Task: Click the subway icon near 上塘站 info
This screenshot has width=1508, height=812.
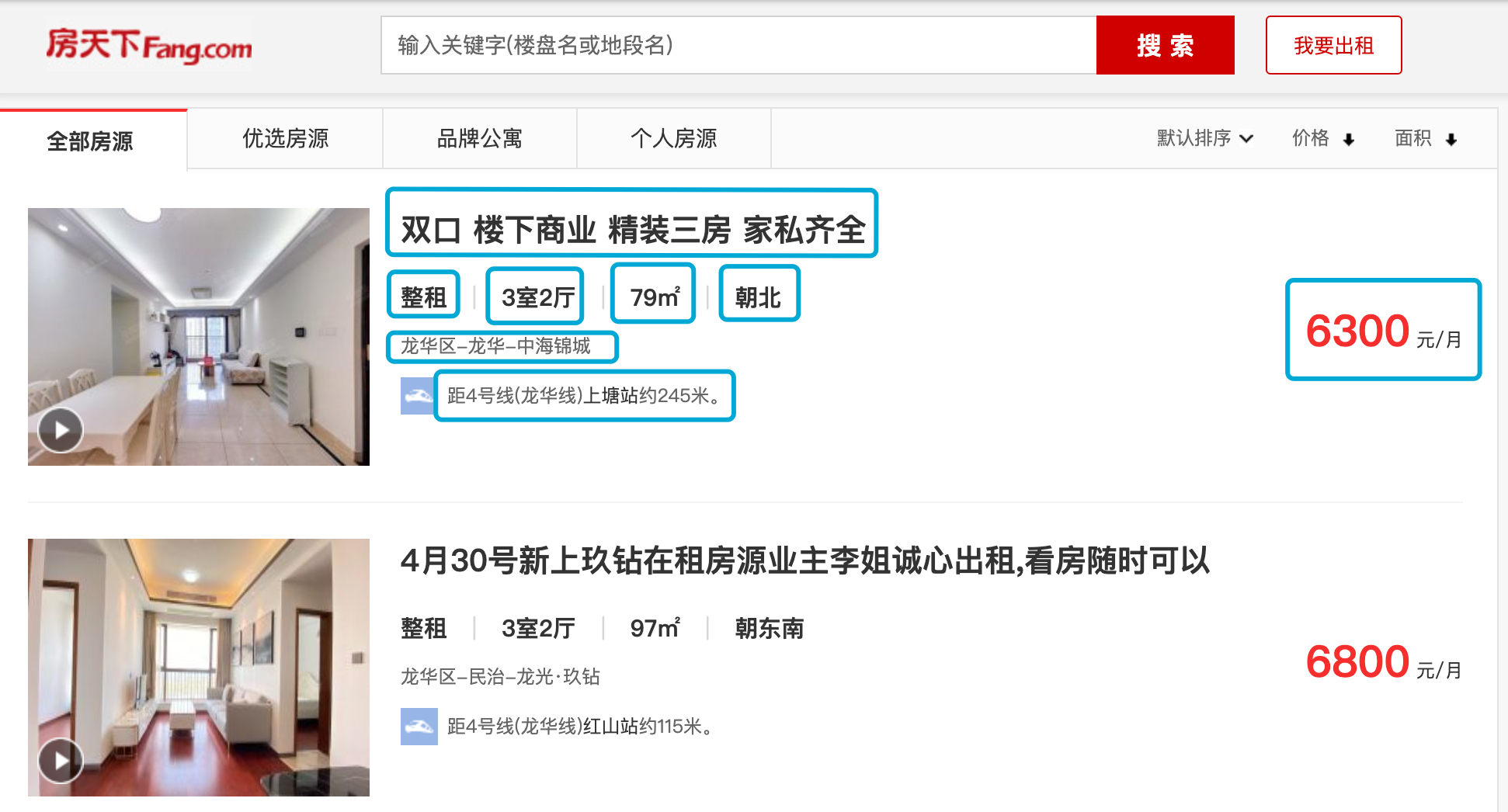Action: tap(417, 396)
